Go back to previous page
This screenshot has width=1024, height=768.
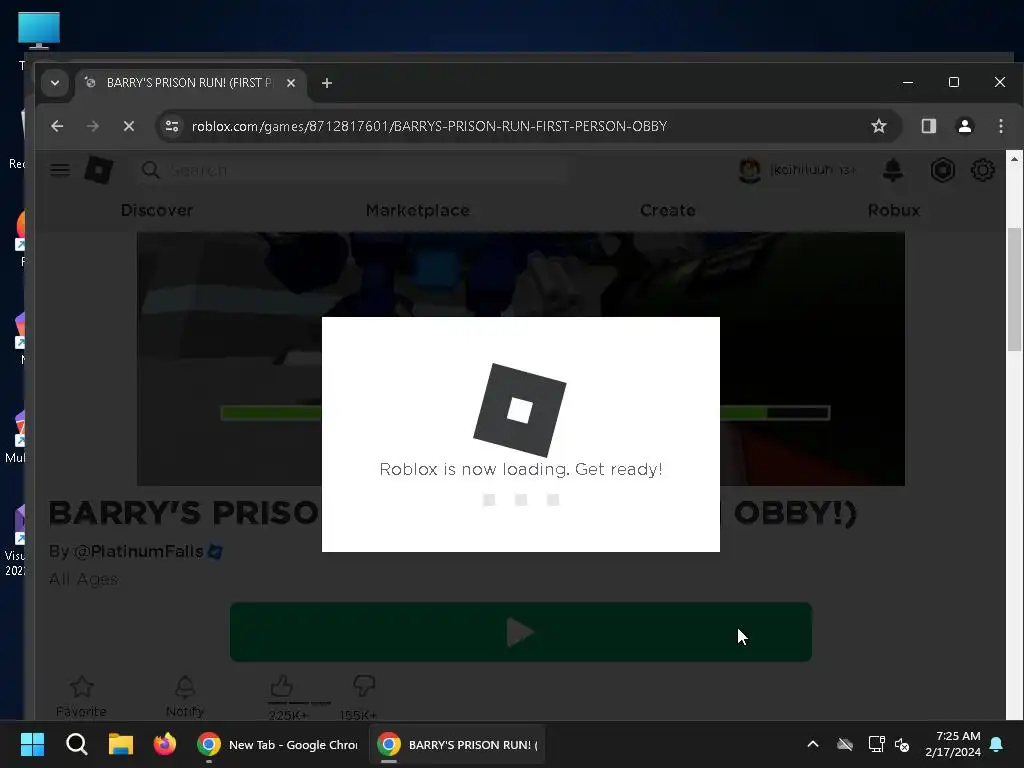click(x=57, y=126)
